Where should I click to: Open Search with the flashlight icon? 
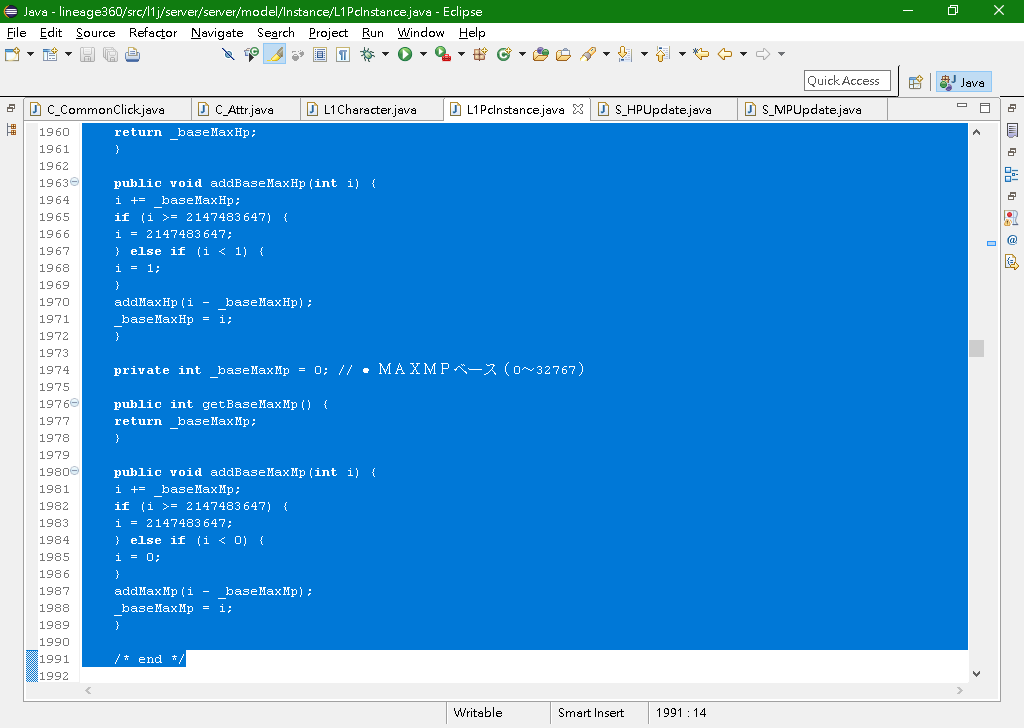(588, 54)
